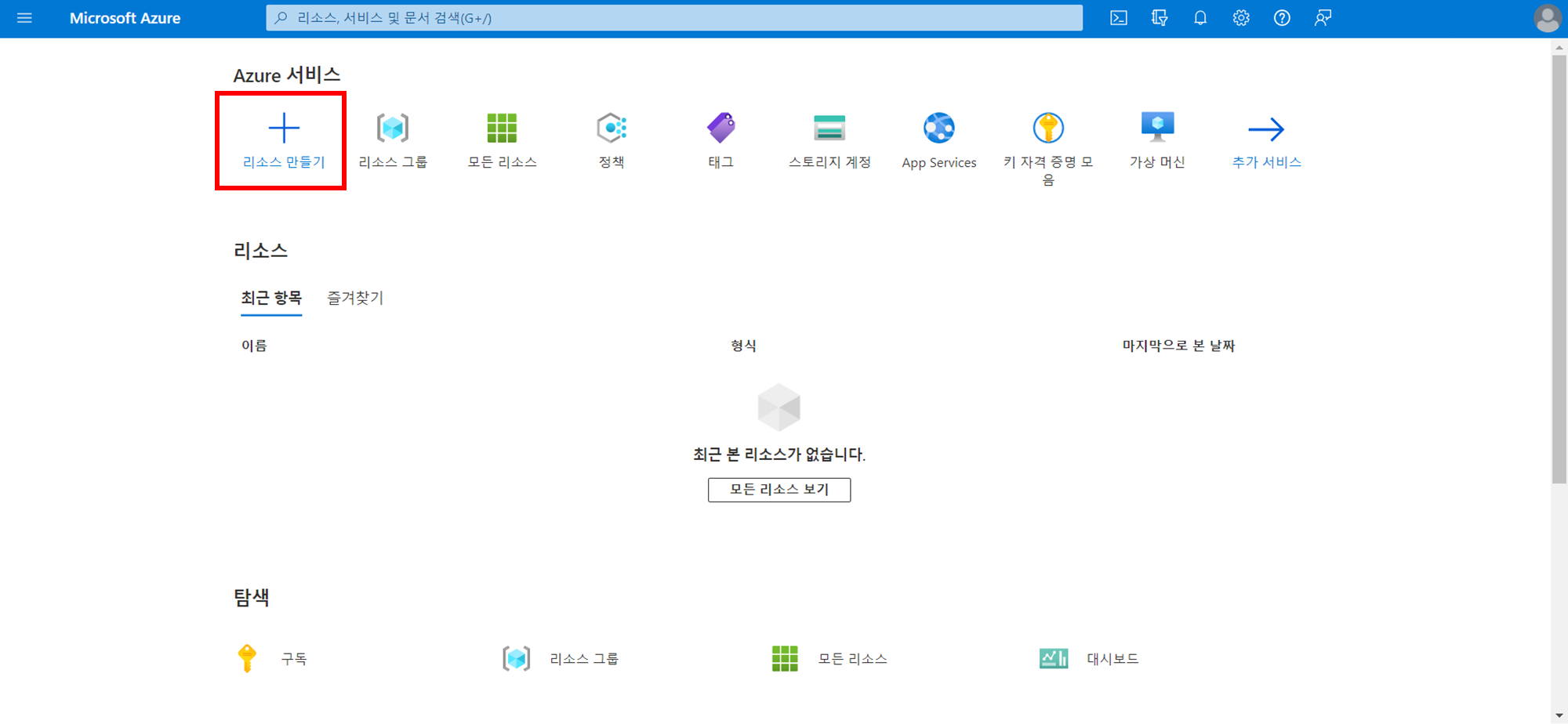Open 리소스 그룹 icon under 탐색
This screenshot has width=1568, height=724.
pyautogui.click(x=517, y=658)
